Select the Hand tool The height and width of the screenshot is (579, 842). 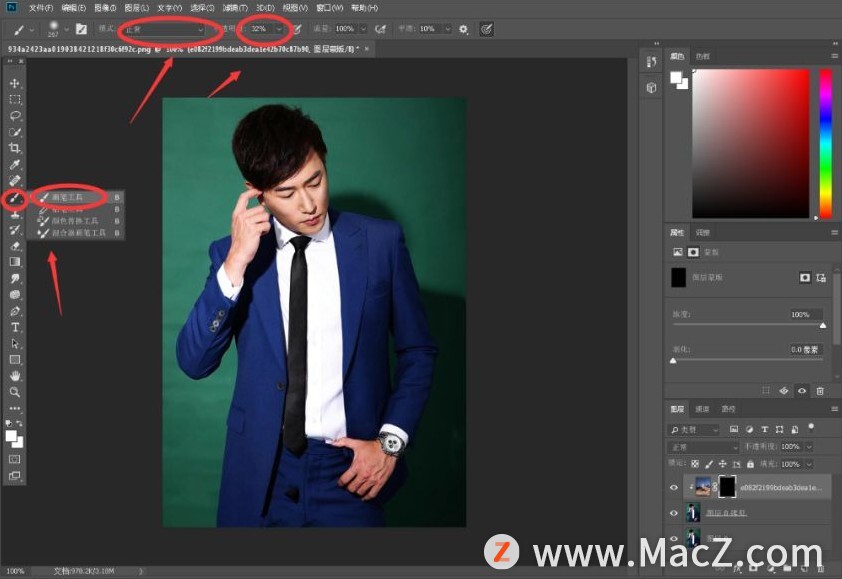(14, 375)
